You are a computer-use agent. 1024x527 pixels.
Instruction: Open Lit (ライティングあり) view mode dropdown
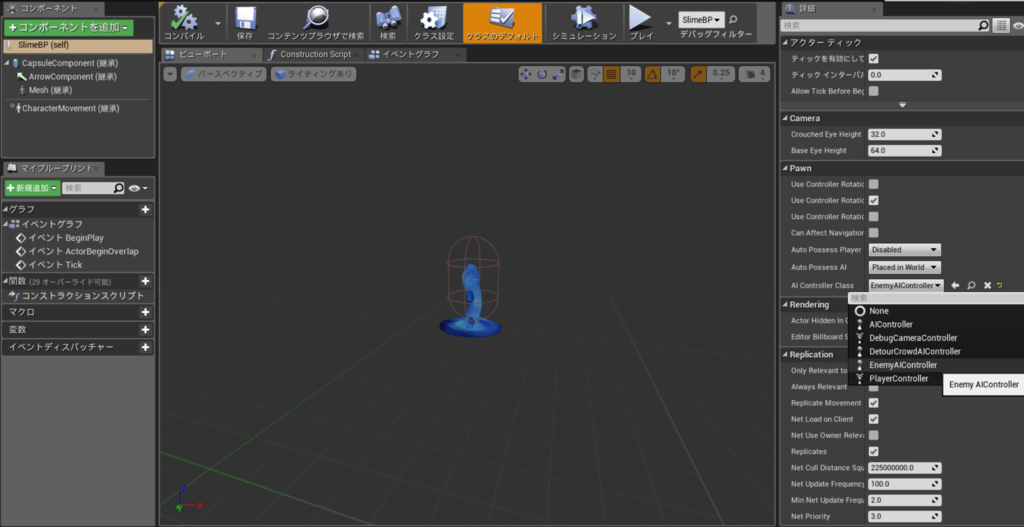pos(313,74)
